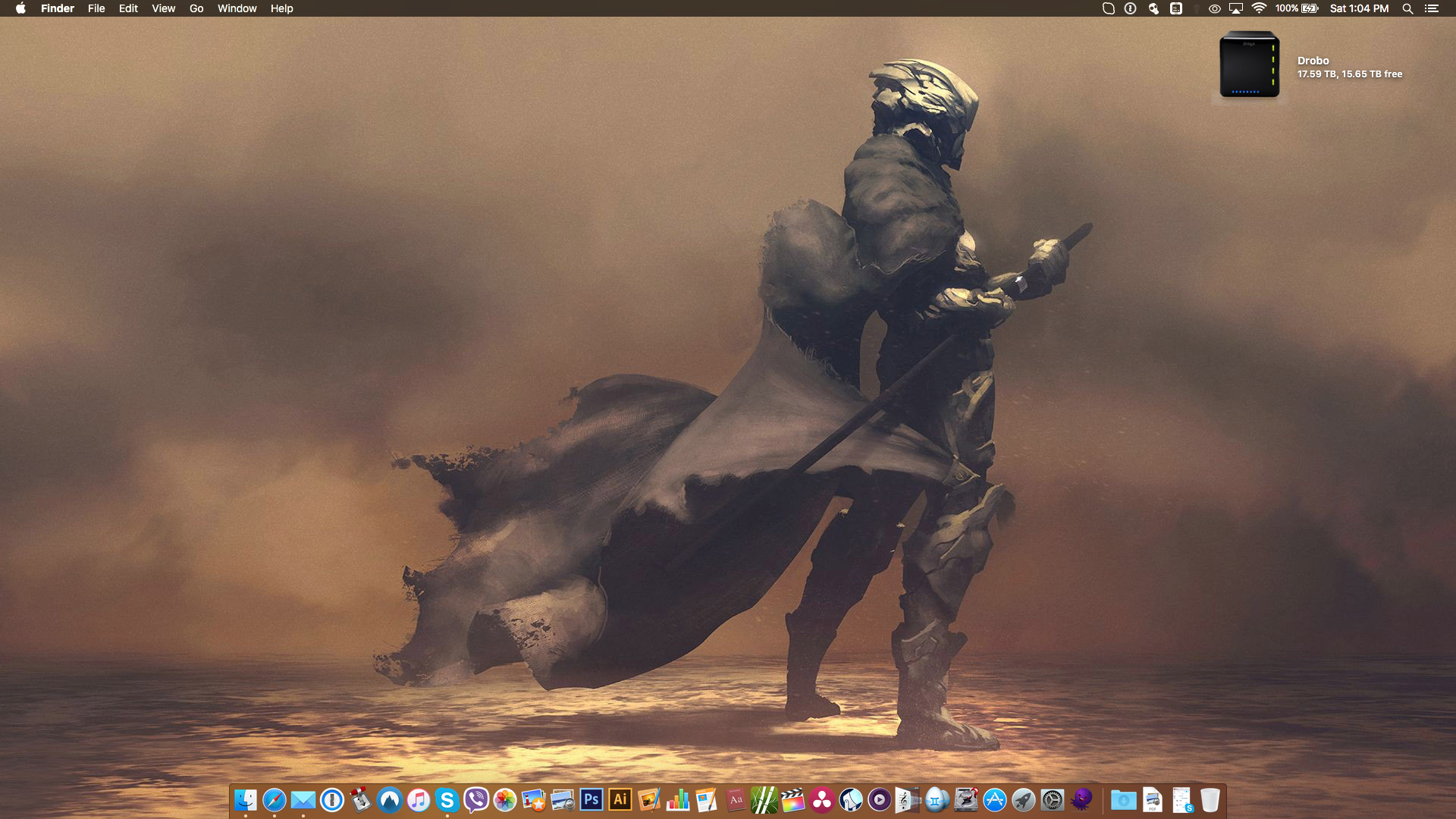The height and width of the screenshot is (819, 1456).
Task: Click the 1Password menu bar icon
Action: coord(1130,8)
